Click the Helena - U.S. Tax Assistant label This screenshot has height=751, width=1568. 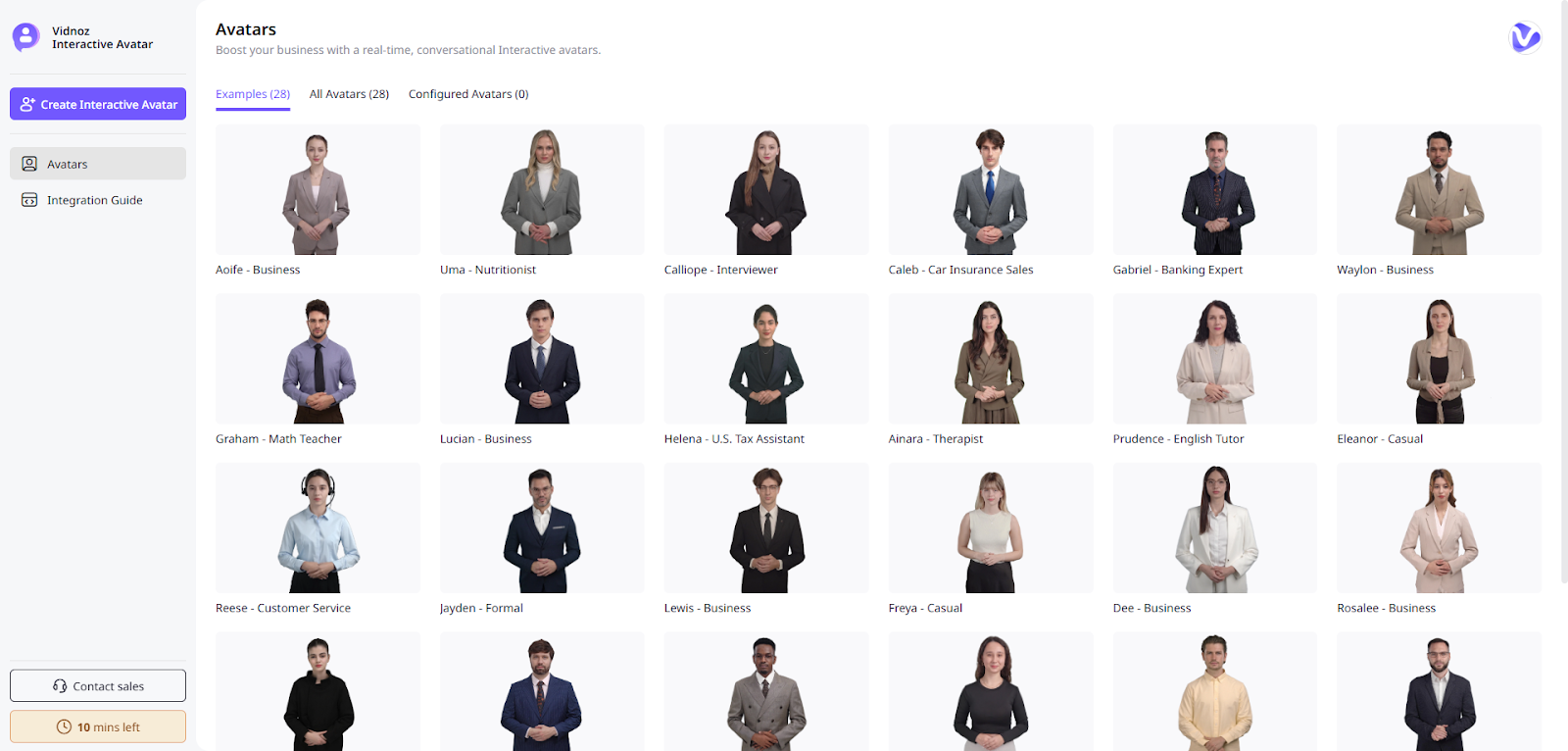pyautogui.click(x=734, y=439)
